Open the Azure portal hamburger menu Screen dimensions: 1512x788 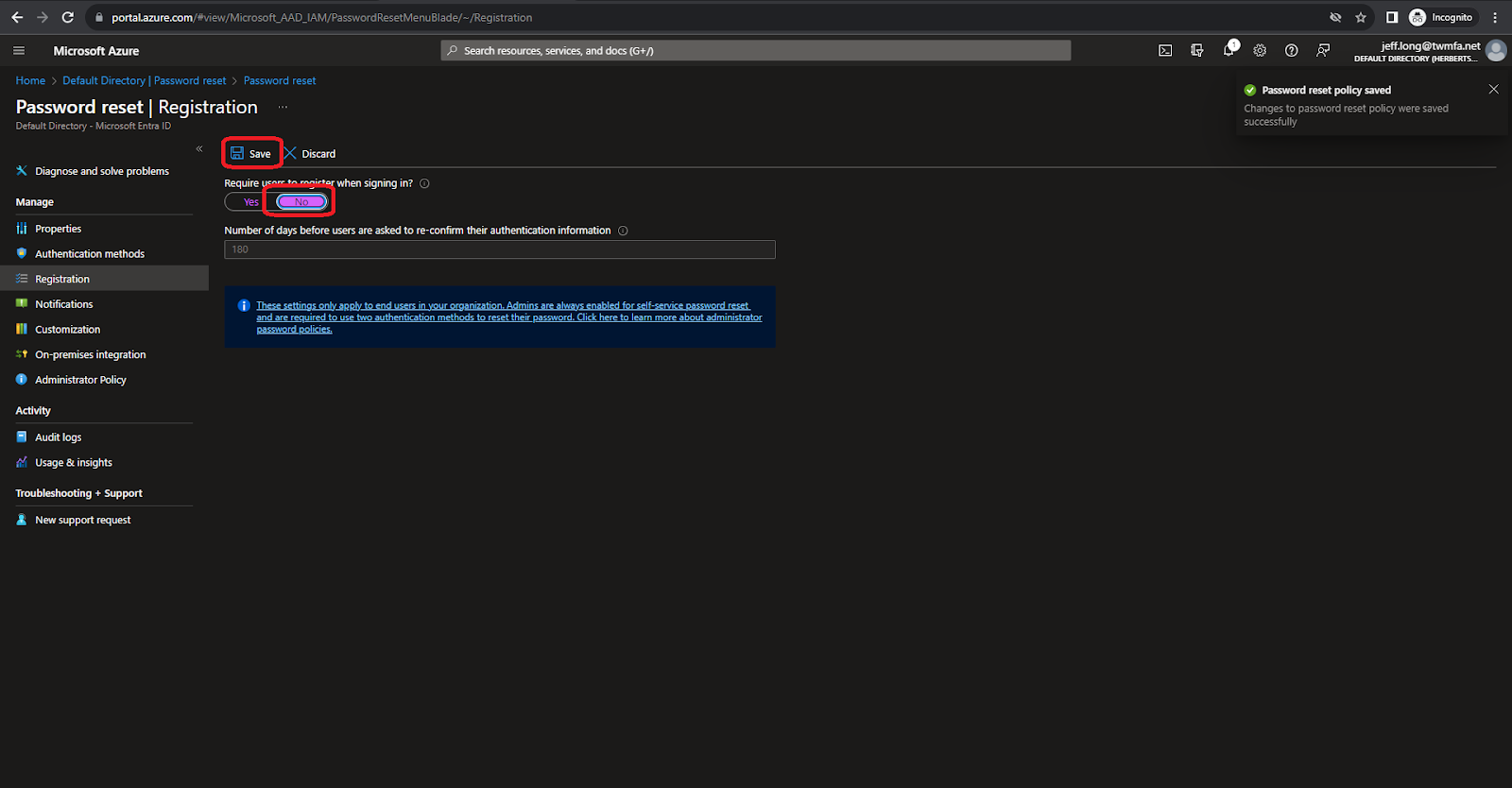(x=19, y=51)
